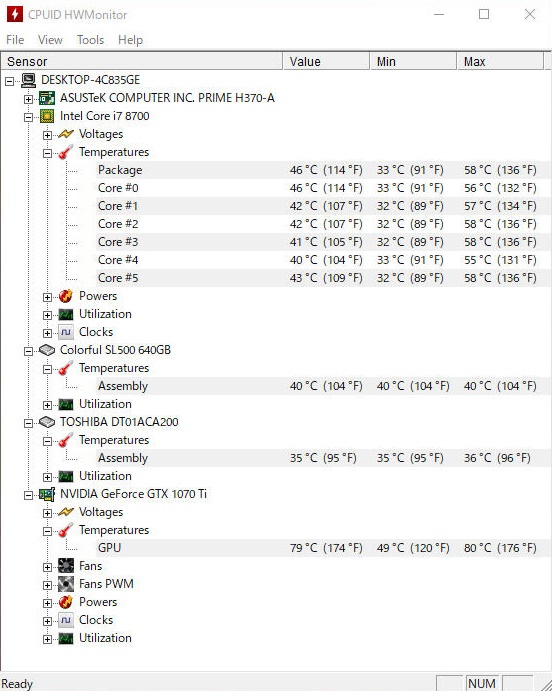Click the DESKTOP-4C835GE computer icon
Image resolution: width=552 pixels, height=691 pixels.
click(x=28, y=80)
